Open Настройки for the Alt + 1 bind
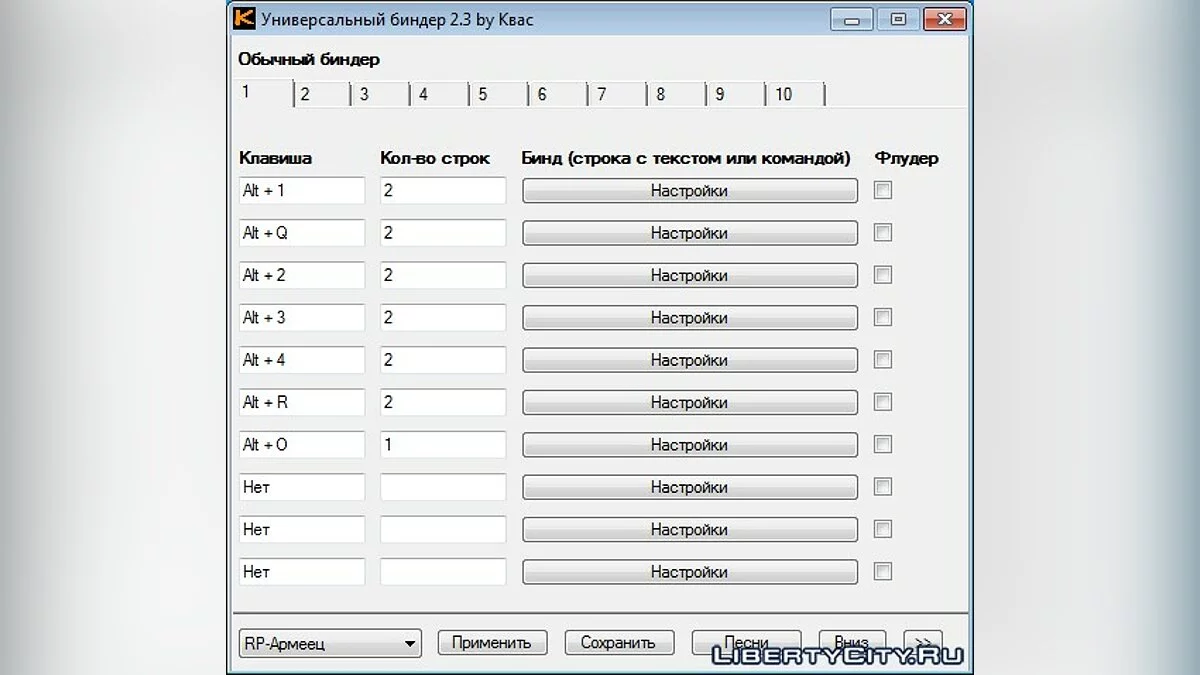The image size is (1200, 675). pos(689,191)
